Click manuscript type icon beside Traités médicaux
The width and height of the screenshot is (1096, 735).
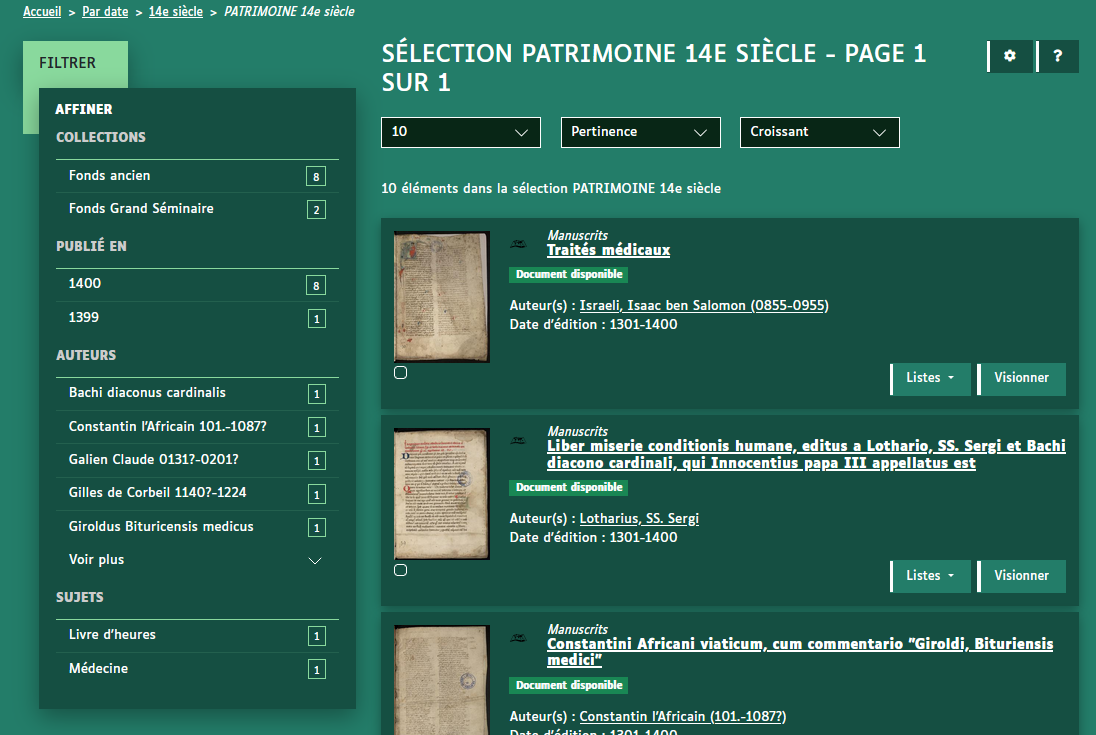(x=519, y=244)
